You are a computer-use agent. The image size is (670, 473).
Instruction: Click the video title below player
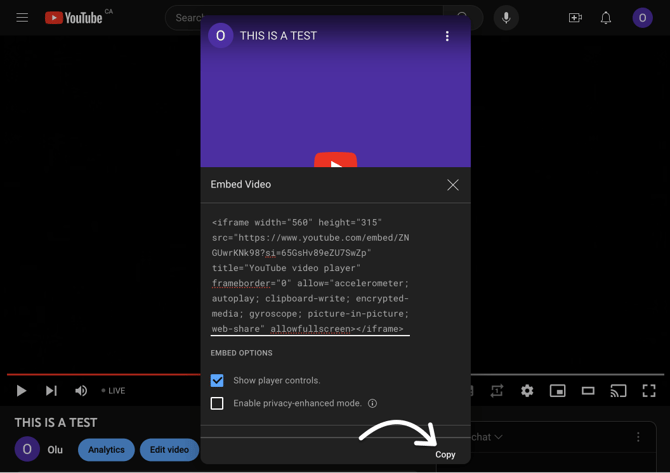pos(56,423)
